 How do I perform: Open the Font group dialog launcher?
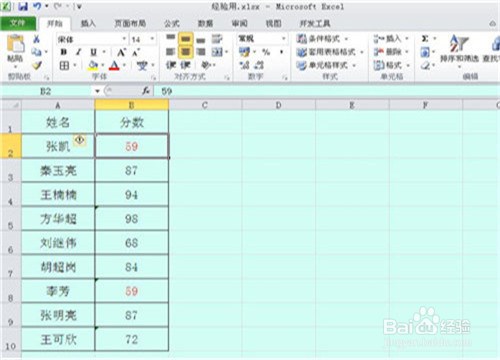click(x=154, y=77)
